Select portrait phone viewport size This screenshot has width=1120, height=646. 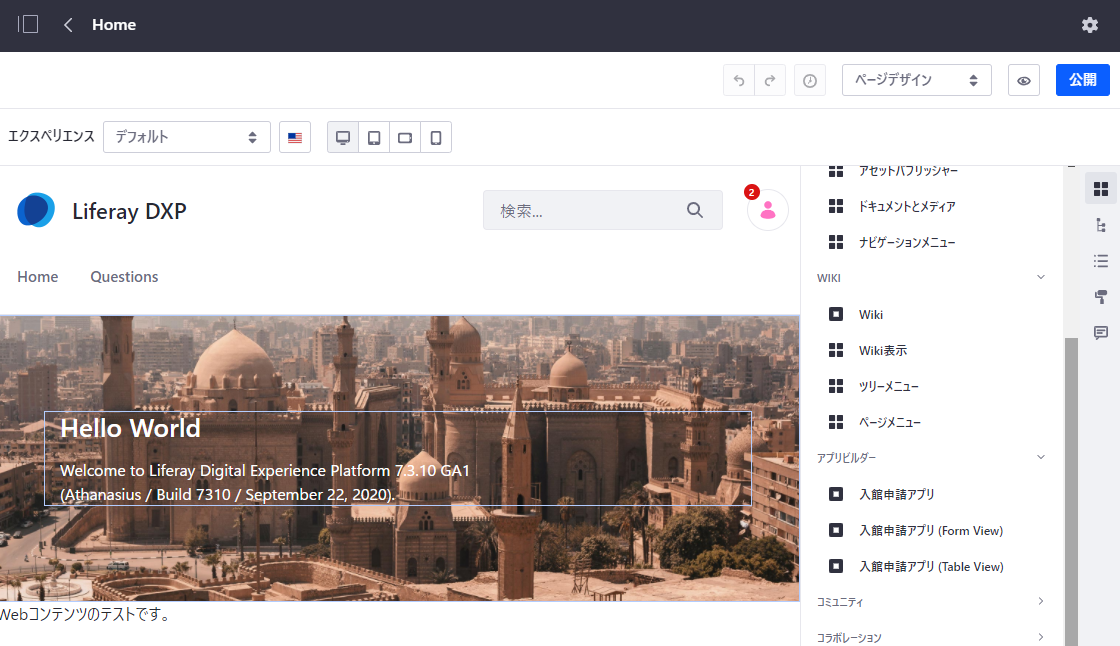436,137
